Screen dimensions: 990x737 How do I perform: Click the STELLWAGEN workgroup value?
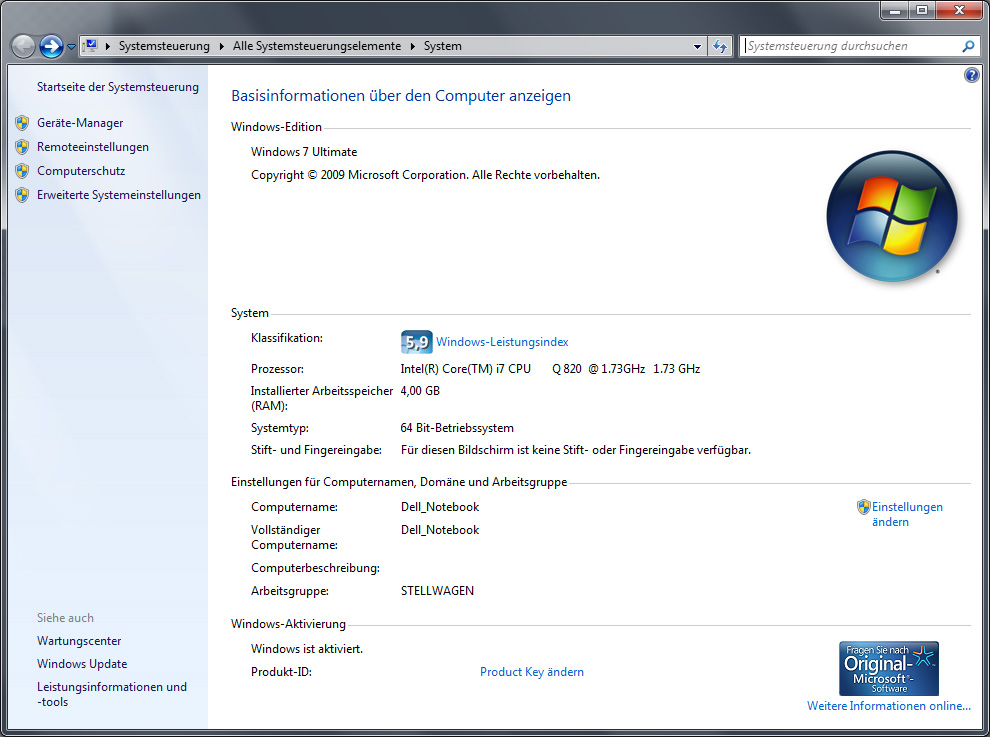point(438,591)
